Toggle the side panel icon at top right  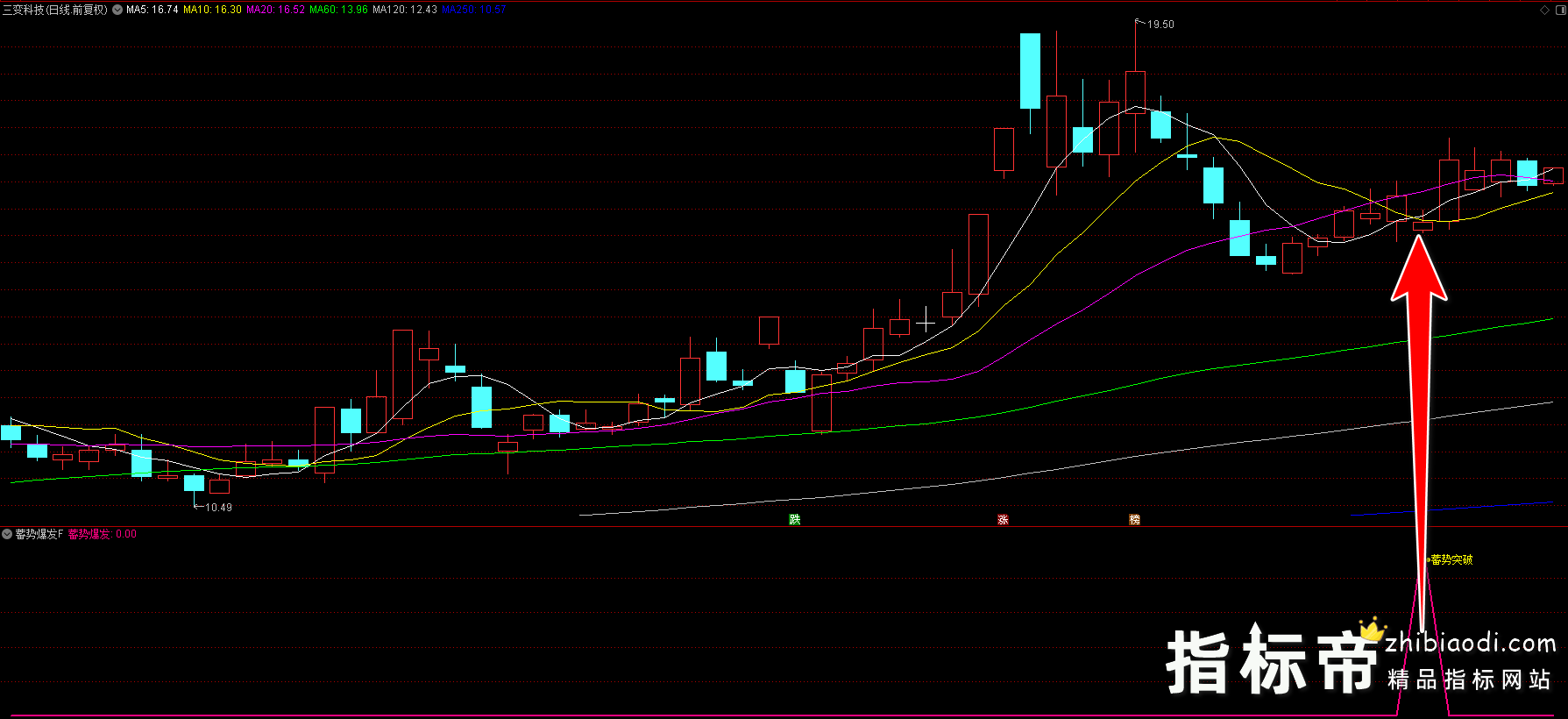pyautogui.click(x=1559, y=11)
